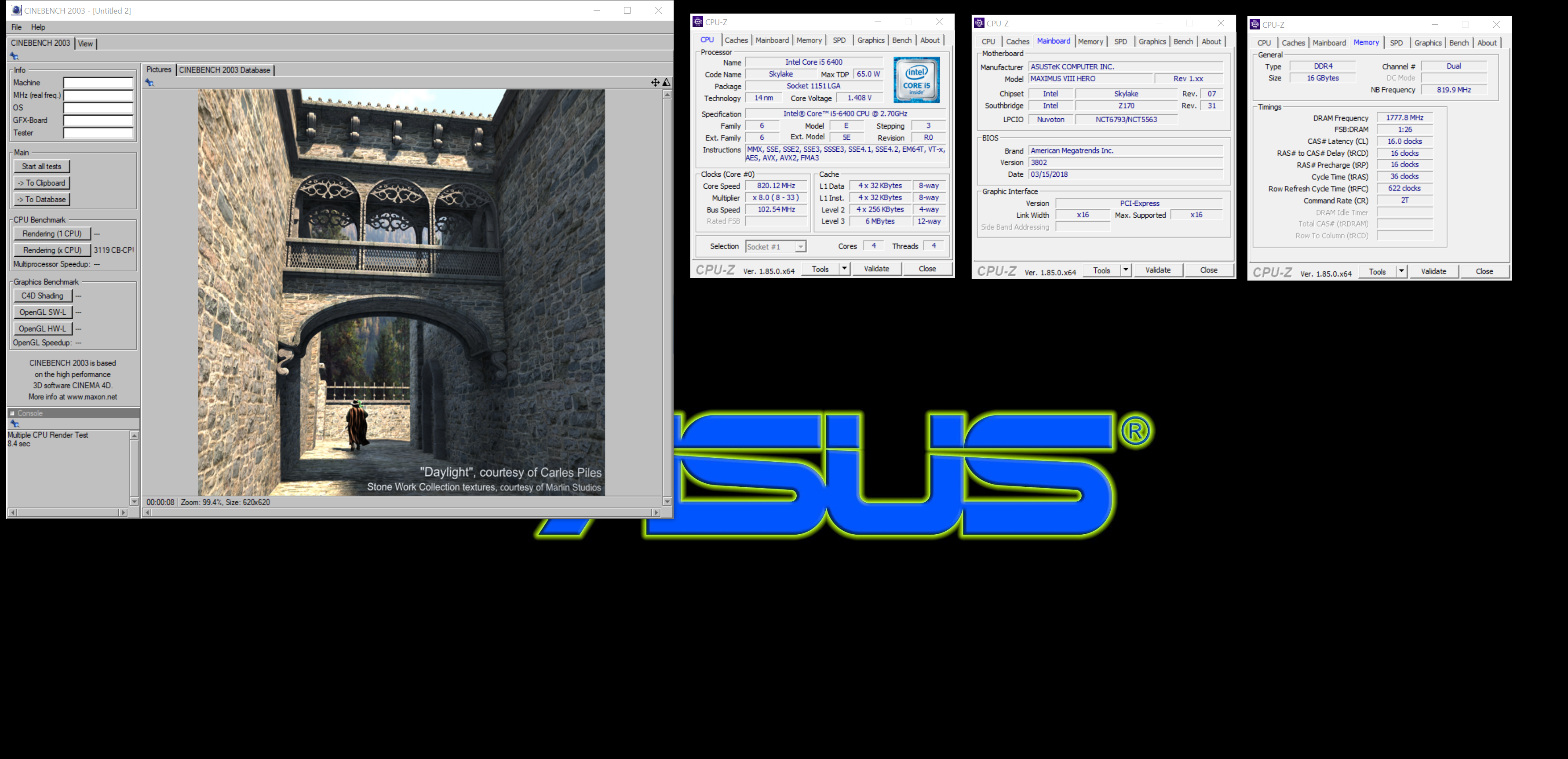
Task: Select the Pictures tab
Action: point(159,69)
